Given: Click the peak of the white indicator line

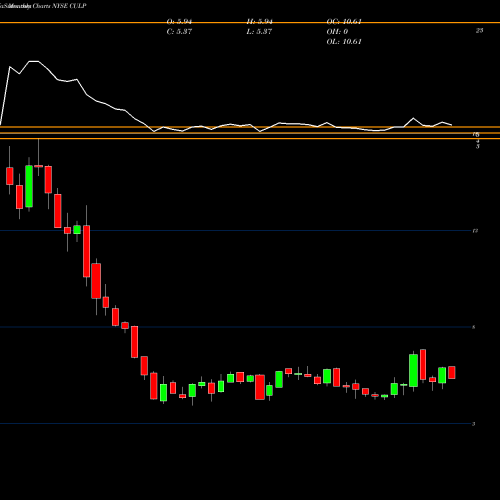Looking at the screenshot, I should click(x=33, y=61).
